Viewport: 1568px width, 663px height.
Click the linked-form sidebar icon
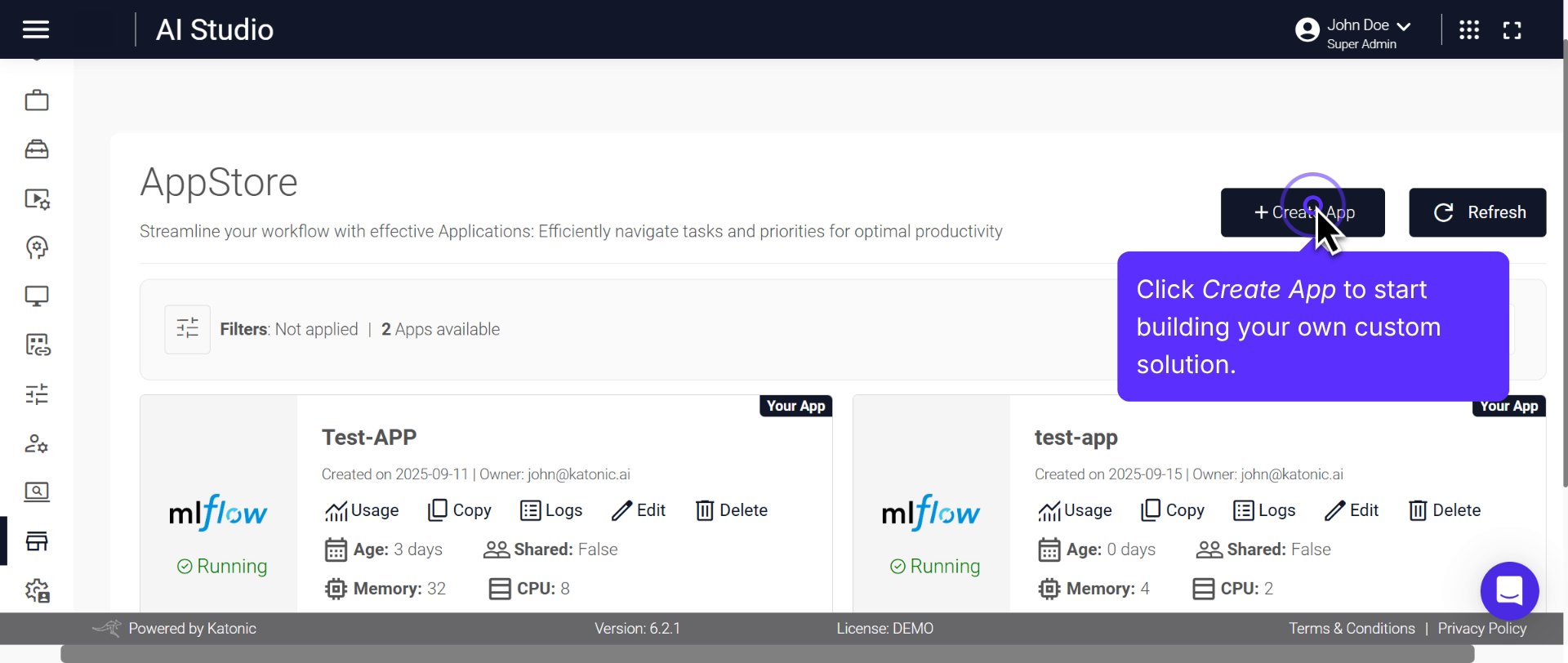[x=38, y=345]
